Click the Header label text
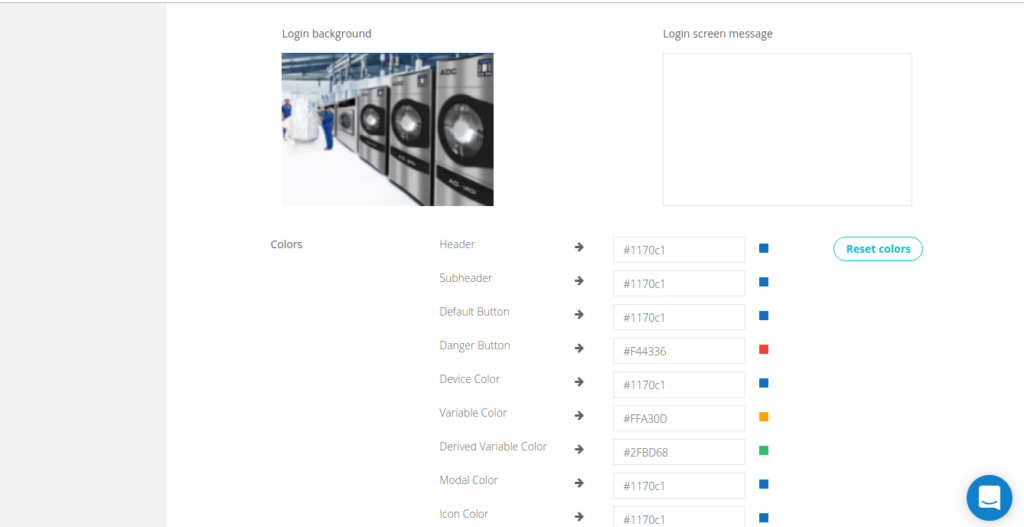 pos(457,244)
